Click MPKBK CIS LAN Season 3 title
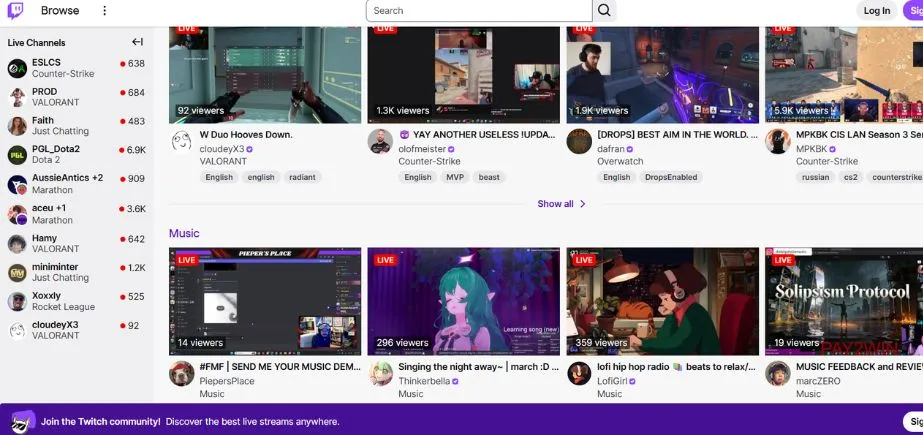This screenshot has width=923, height=435. (x=859, y=135)
